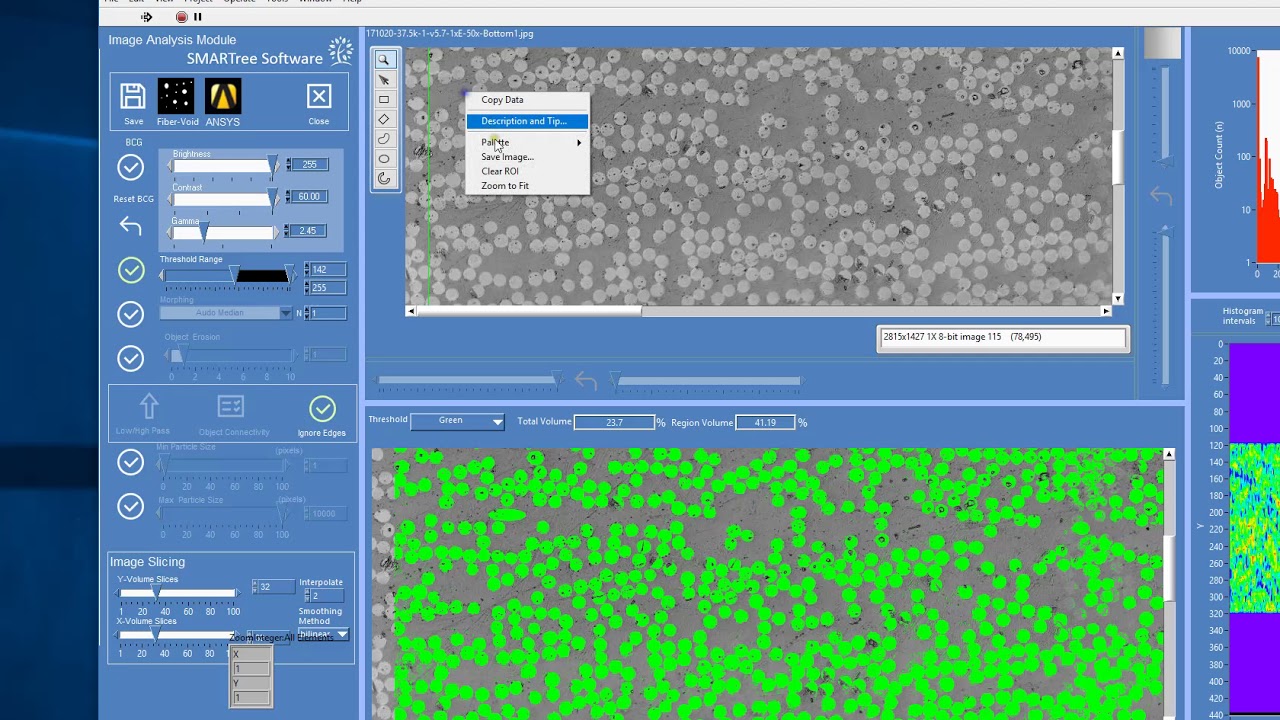Toggle the Min Particle Size checkmark
The width and height of the screenshot is (1280, 720).
(x=131, y=462)
